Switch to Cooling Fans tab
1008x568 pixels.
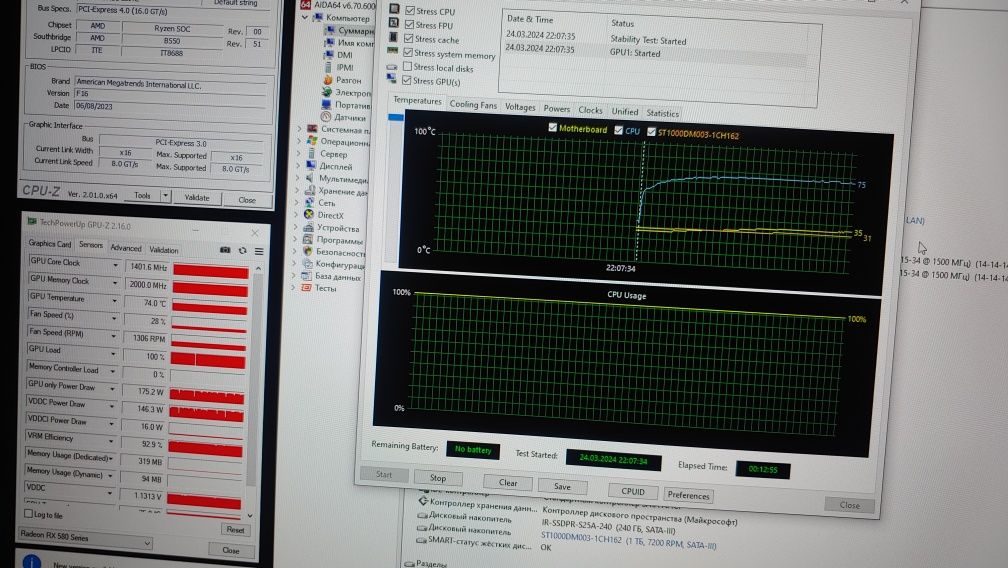[x=473, y=105]
